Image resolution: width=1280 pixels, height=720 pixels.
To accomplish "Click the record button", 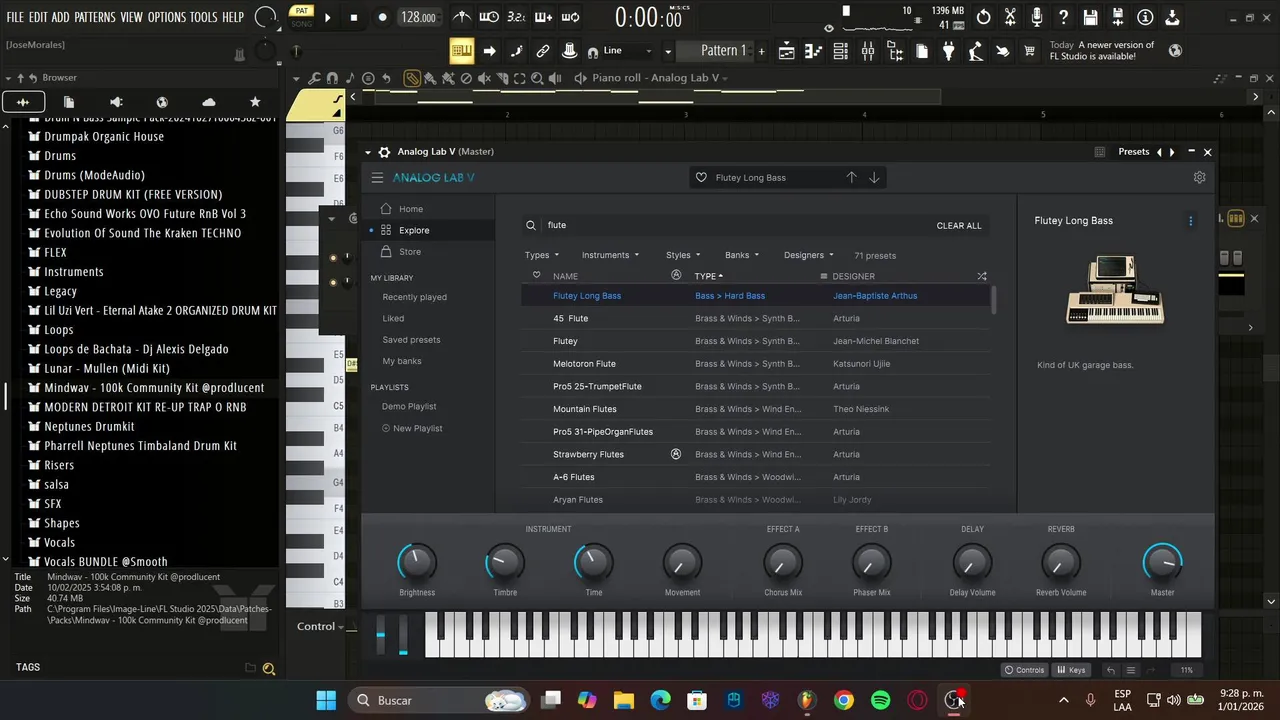I will 382,17.
